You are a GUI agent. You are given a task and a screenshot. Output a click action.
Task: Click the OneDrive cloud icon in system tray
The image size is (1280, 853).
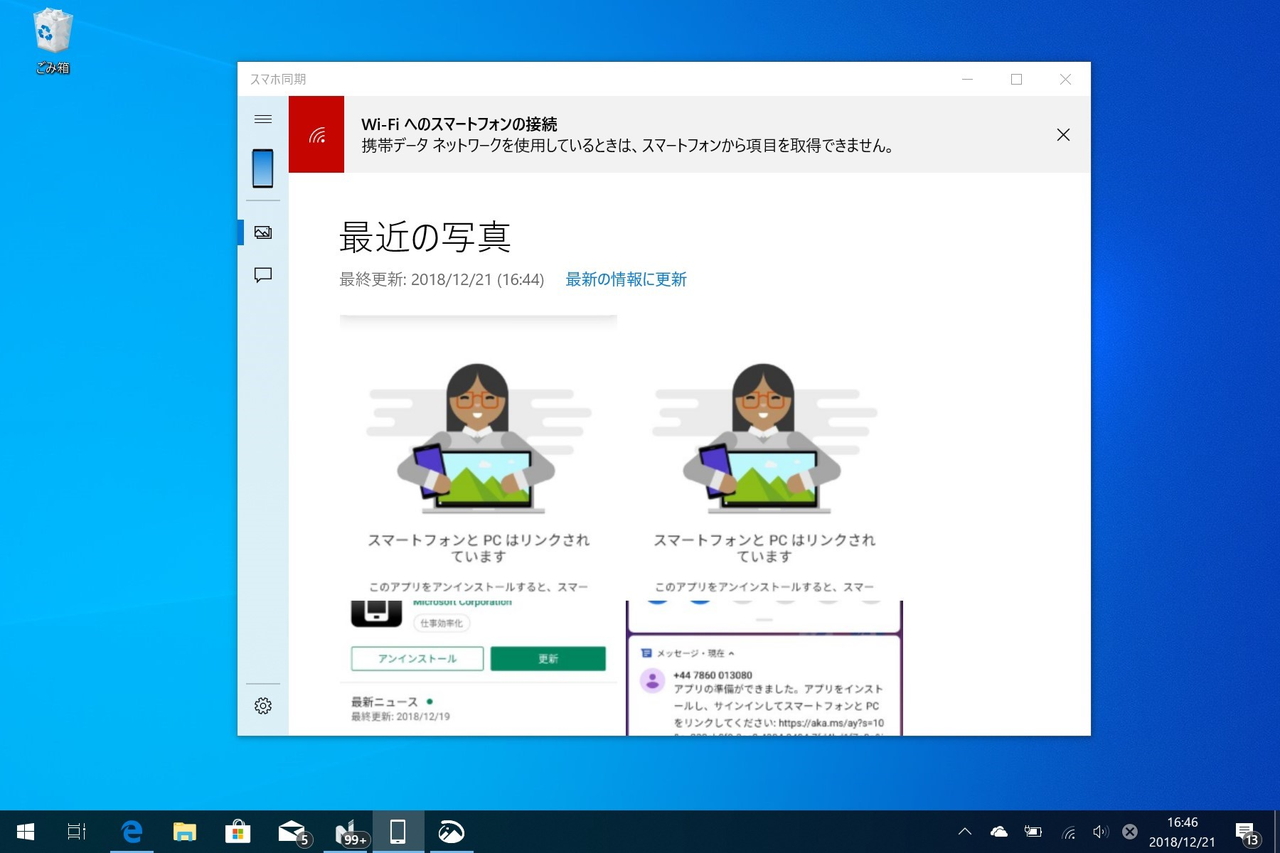(998, 831)
